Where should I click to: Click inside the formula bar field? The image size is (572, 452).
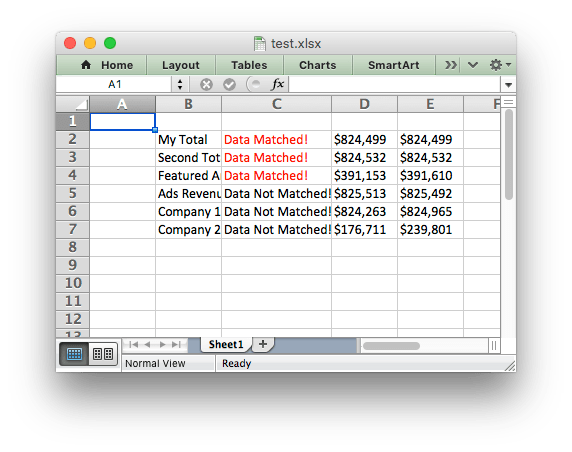coord(394,85)
